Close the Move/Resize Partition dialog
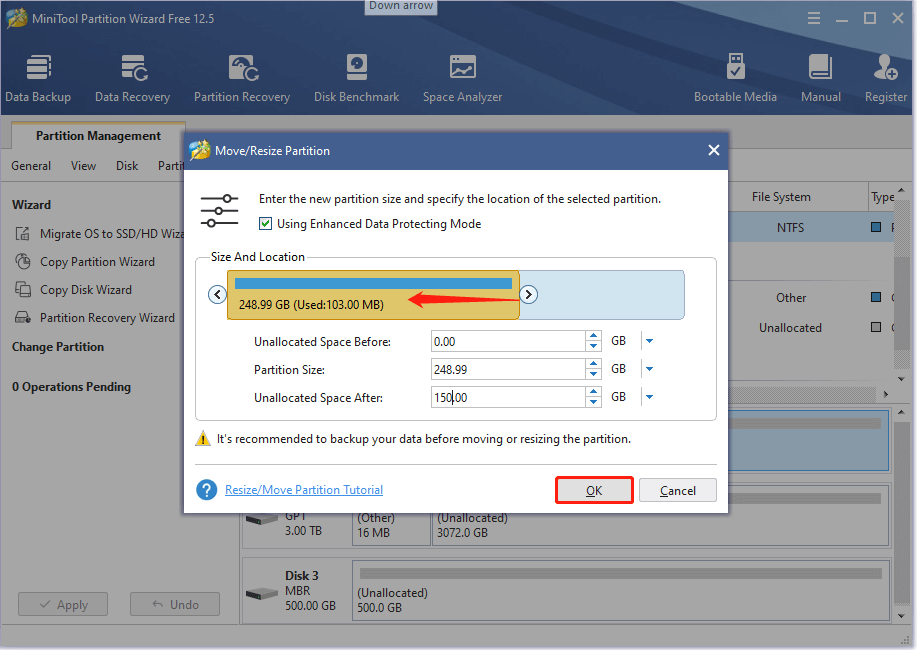Viewport: 918px width, 650px height. [x=714, y=150]
